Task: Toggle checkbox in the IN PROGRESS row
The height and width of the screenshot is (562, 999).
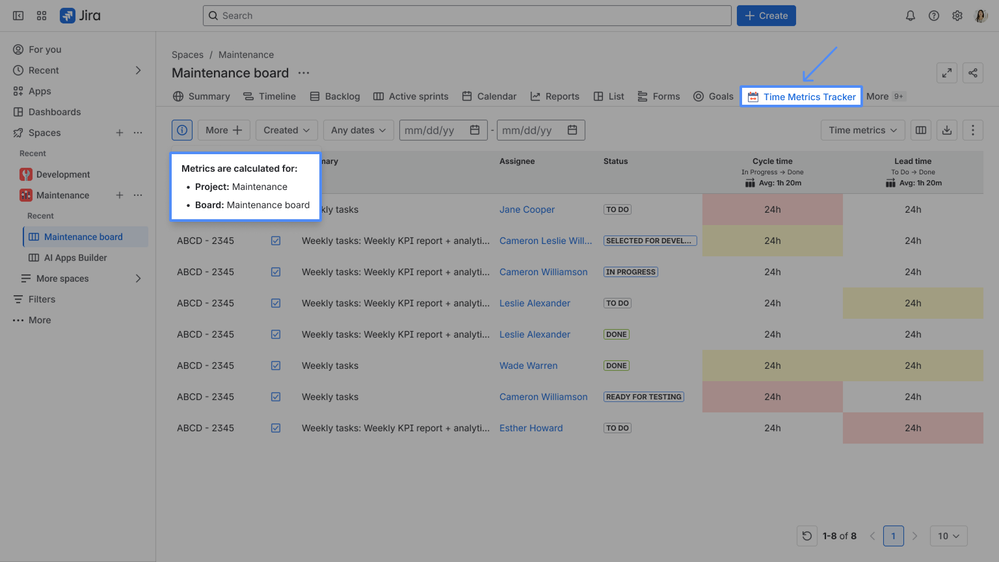Action: pyautogui.click(x=275, y=272)
